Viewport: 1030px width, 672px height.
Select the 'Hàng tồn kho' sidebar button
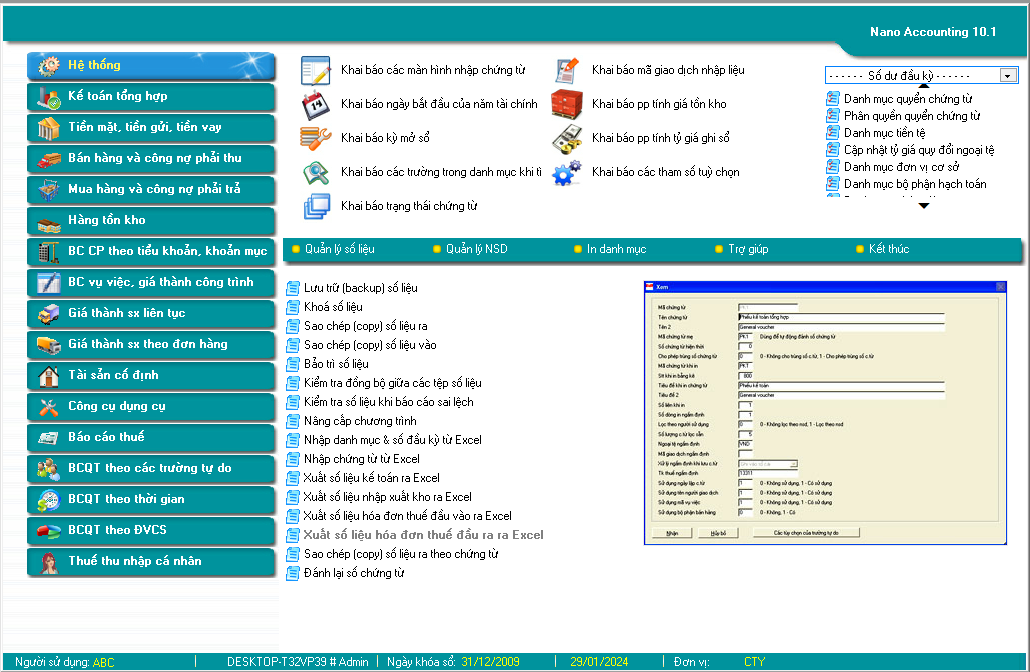point(151,221)
